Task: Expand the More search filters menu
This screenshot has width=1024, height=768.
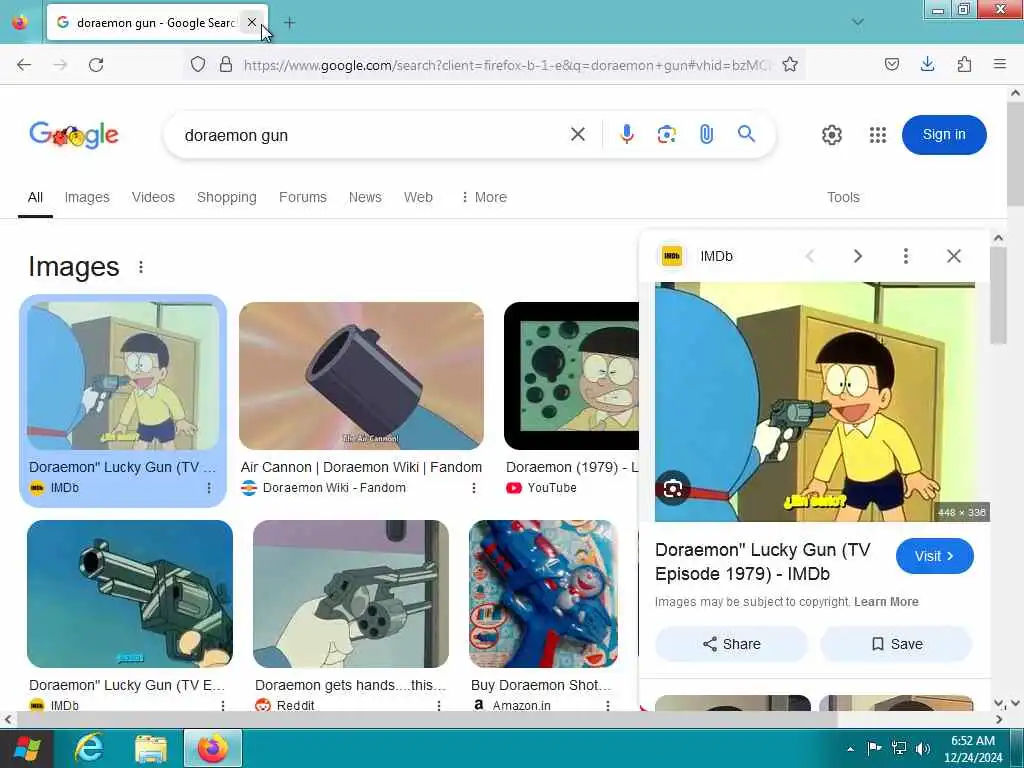Action: coord(484,197)
